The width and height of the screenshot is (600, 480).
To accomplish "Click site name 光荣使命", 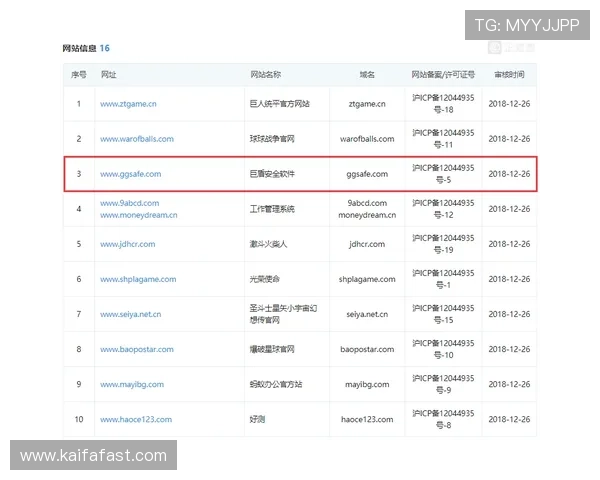I will click(x=264, y=279).
